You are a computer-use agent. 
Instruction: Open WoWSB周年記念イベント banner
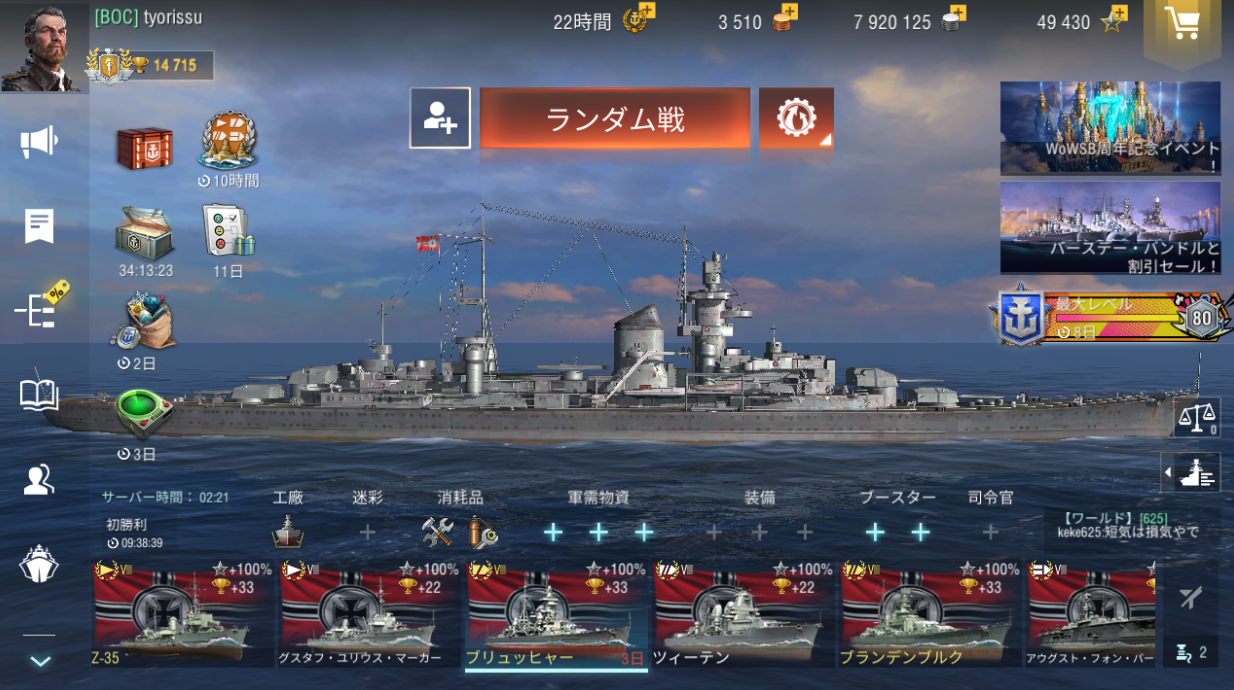1110,128
